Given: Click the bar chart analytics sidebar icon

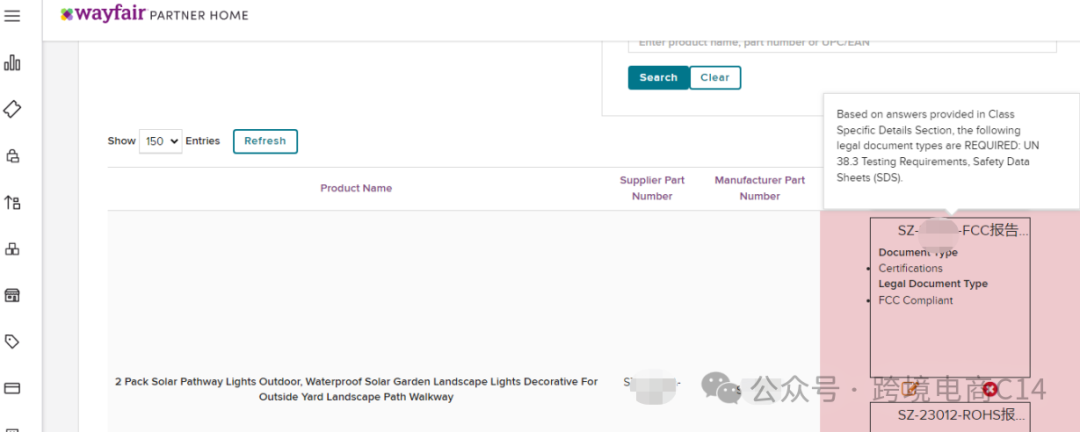Looking at the screenshot, I should click(x=13, y=64).
